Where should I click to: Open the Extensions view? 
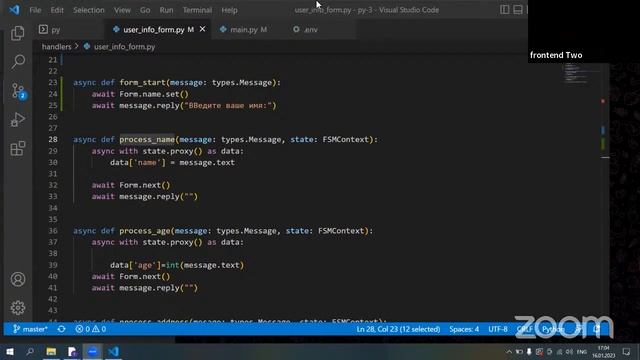18,149
